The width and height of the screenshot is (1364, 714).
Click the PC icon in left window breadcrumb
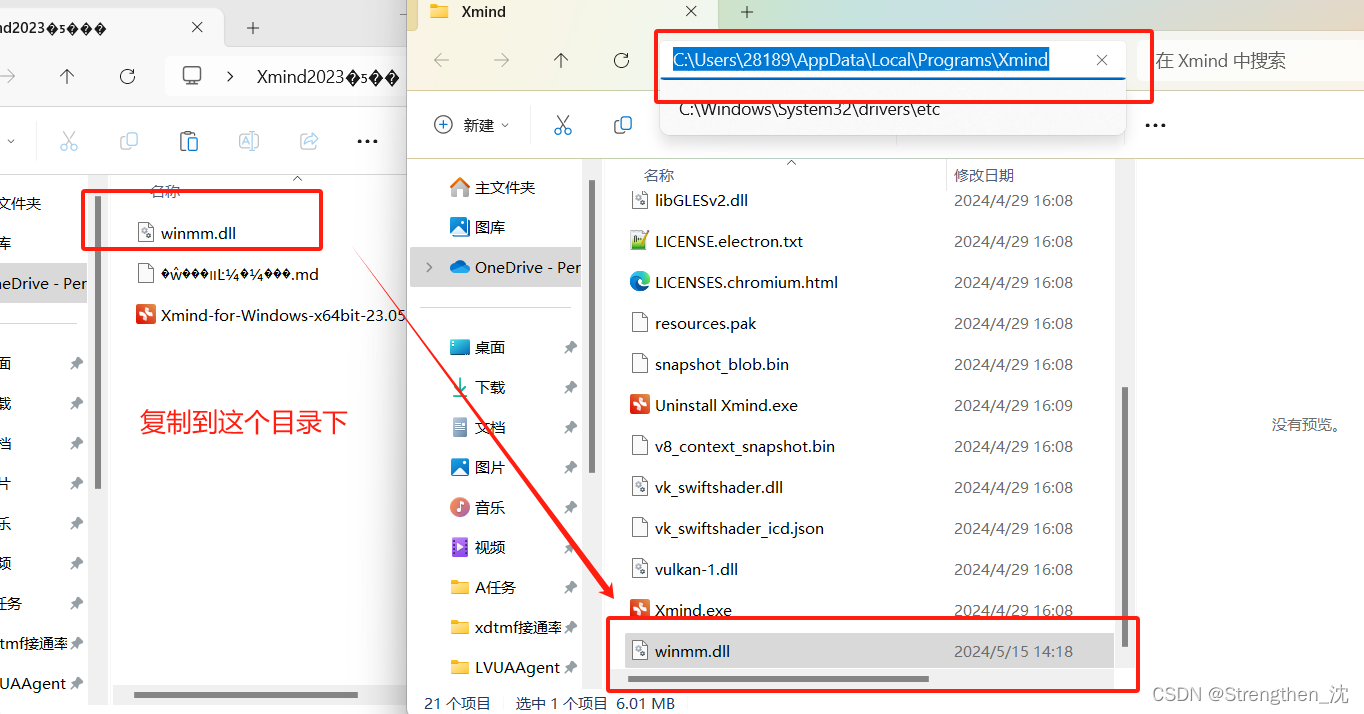point(192,76)
